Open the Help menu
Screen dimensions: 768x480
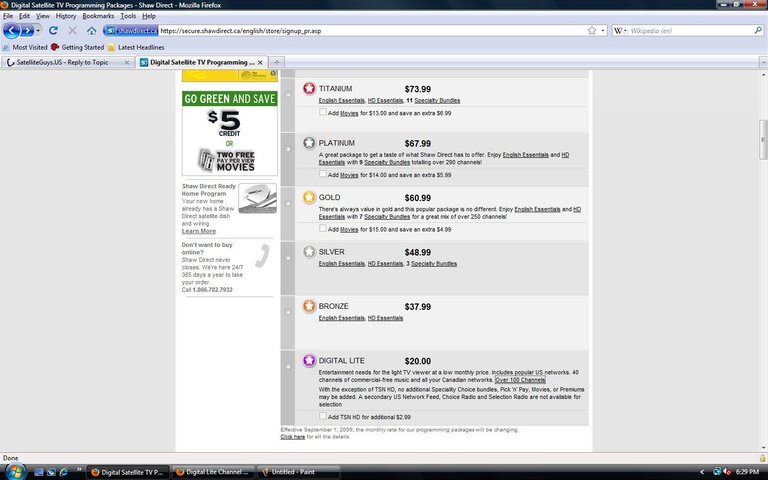(x=149, y=16)
